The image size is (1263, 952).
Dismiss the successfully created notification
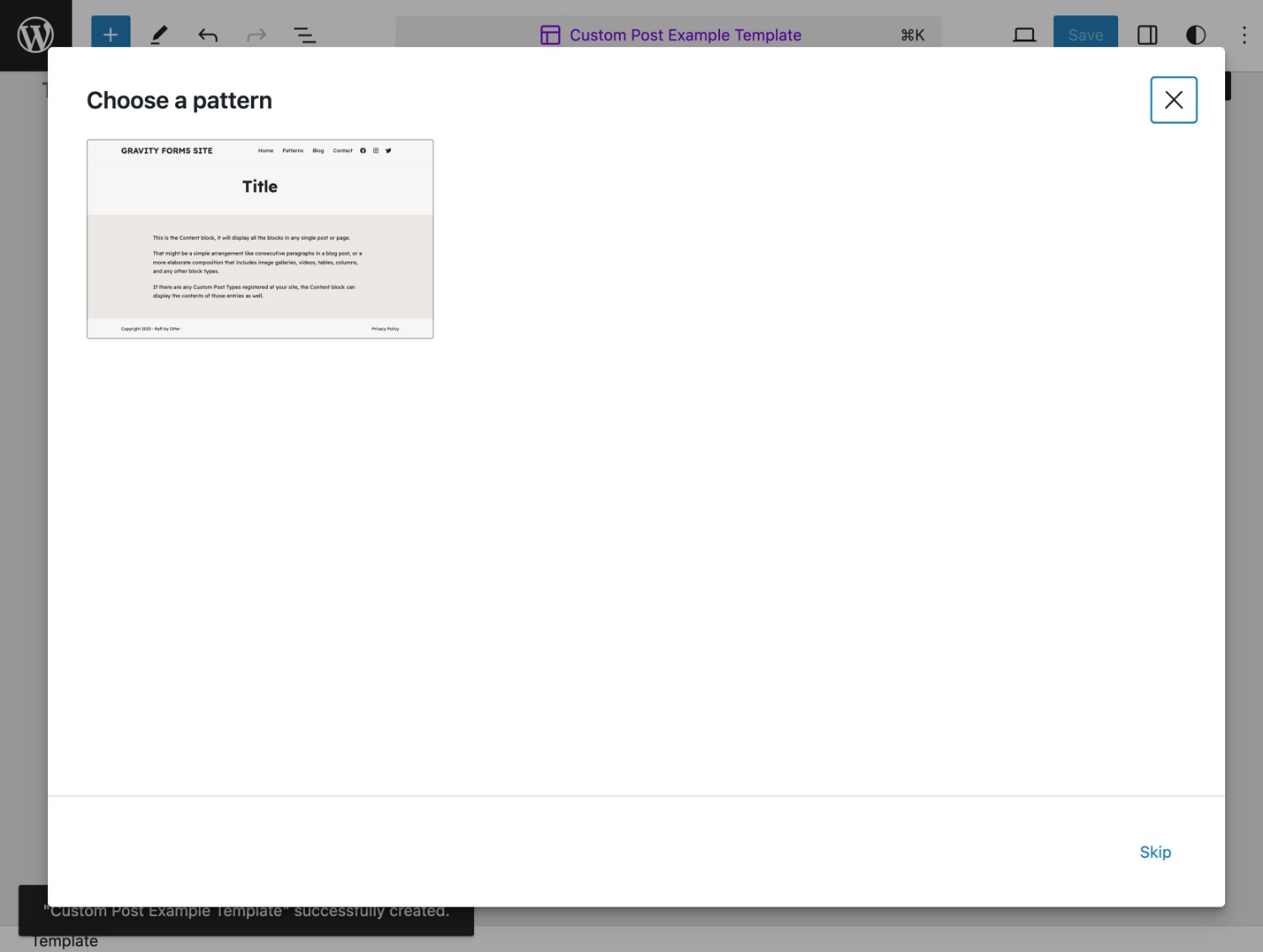tap(246, 911)
